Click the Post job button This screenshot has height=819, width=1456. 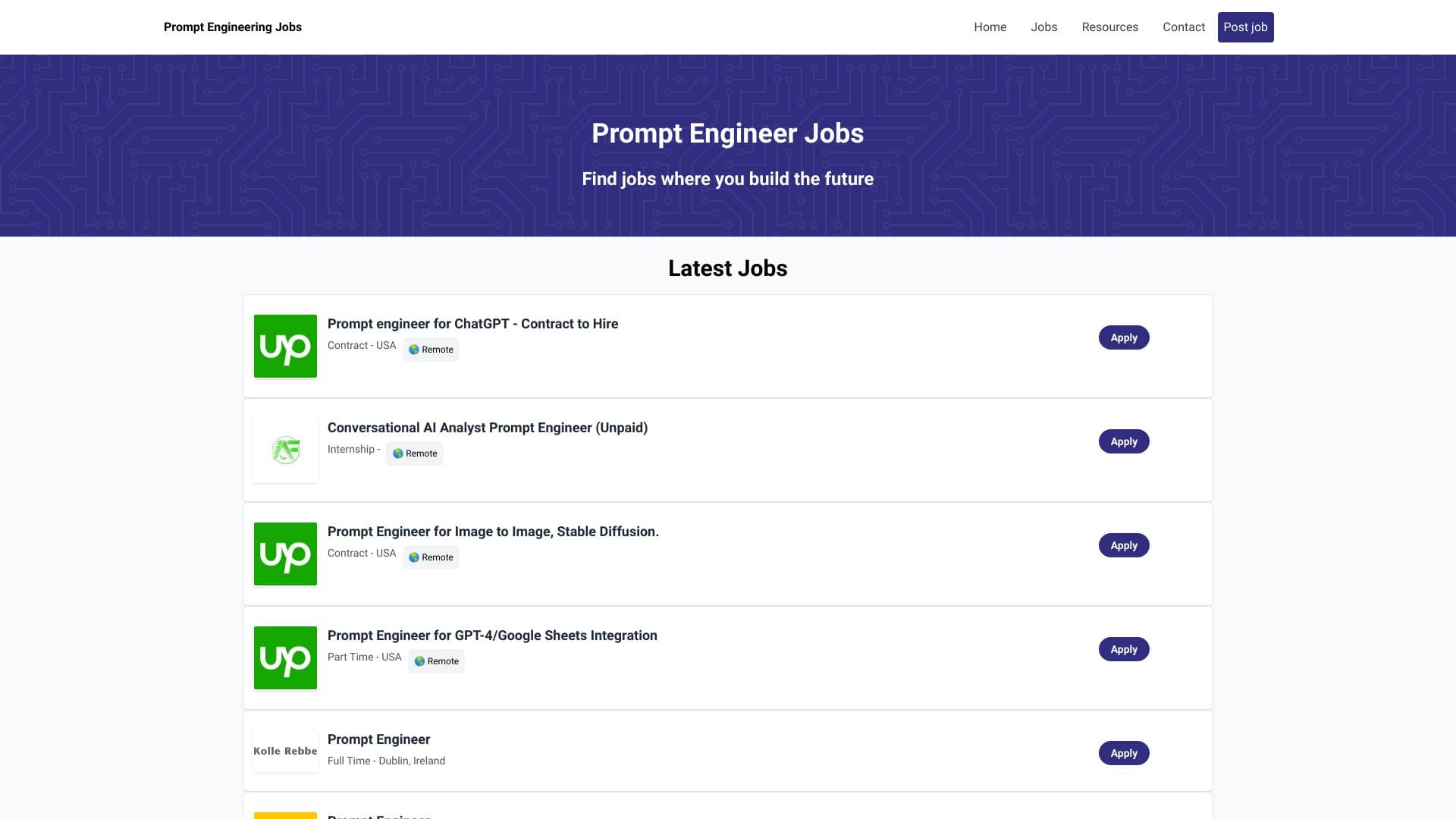click(1245, 27)
